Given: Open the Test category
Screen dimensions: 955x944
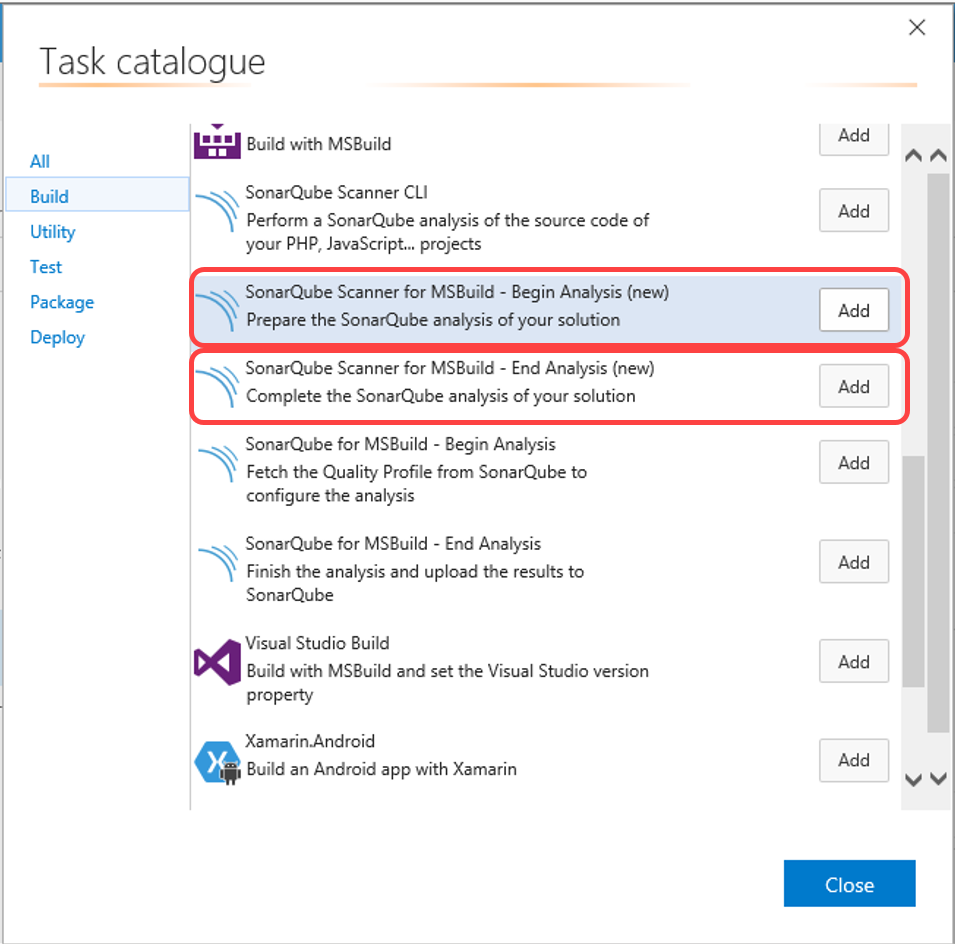Looking at the screenshot, I should pos(46,267).
